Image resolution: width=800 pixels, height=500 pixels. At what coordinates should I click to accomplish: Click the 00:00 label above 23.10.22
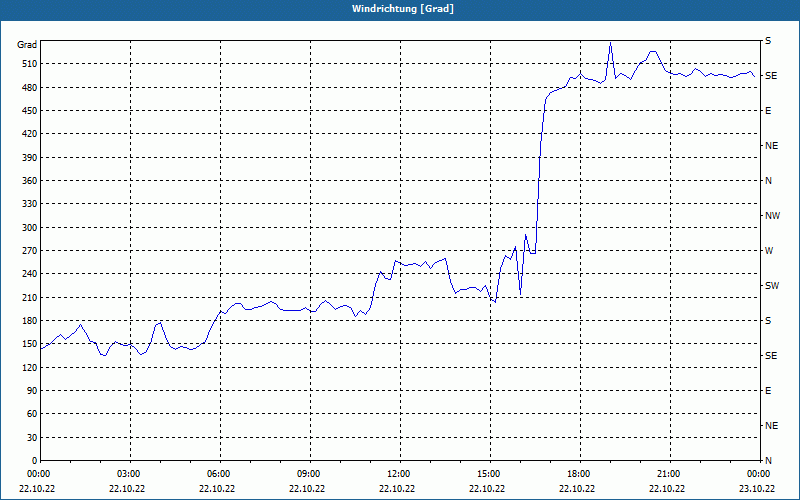(757, 474)
